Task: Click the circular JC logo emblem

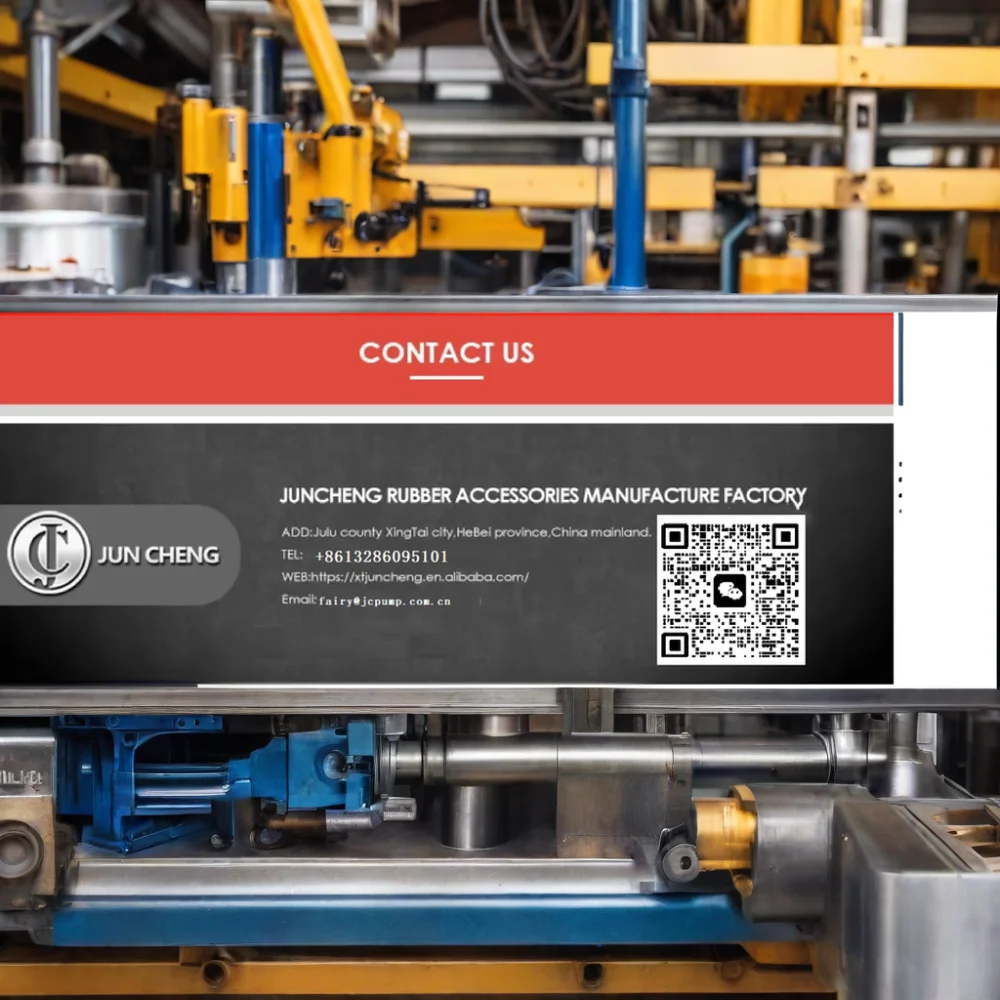Action: point(48,553)
